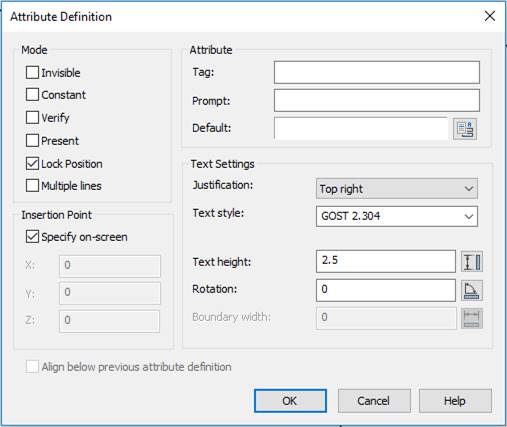Enable the Verify mode checkbox
The image size is (507, 427).
tap(32, 117)
